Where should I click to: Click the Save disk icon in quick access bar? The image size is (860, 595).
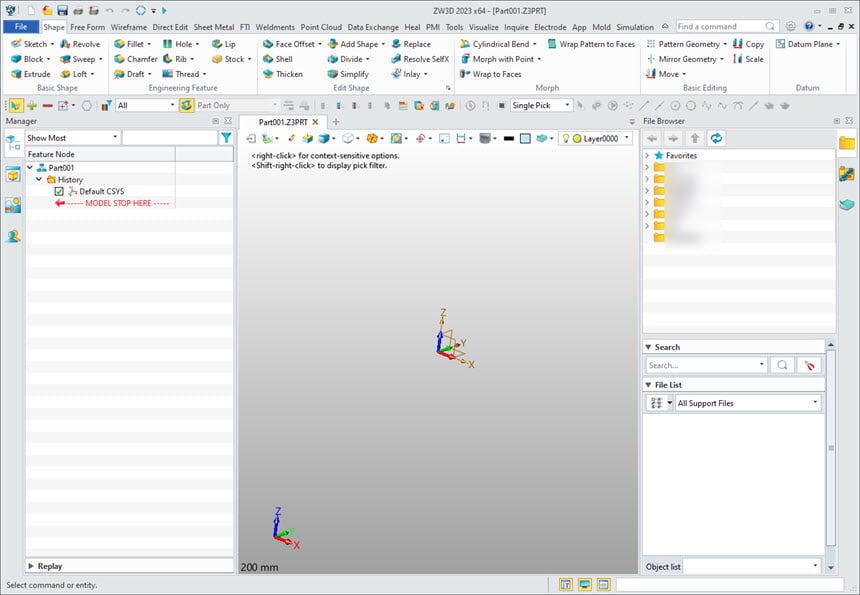pos(62,10)
